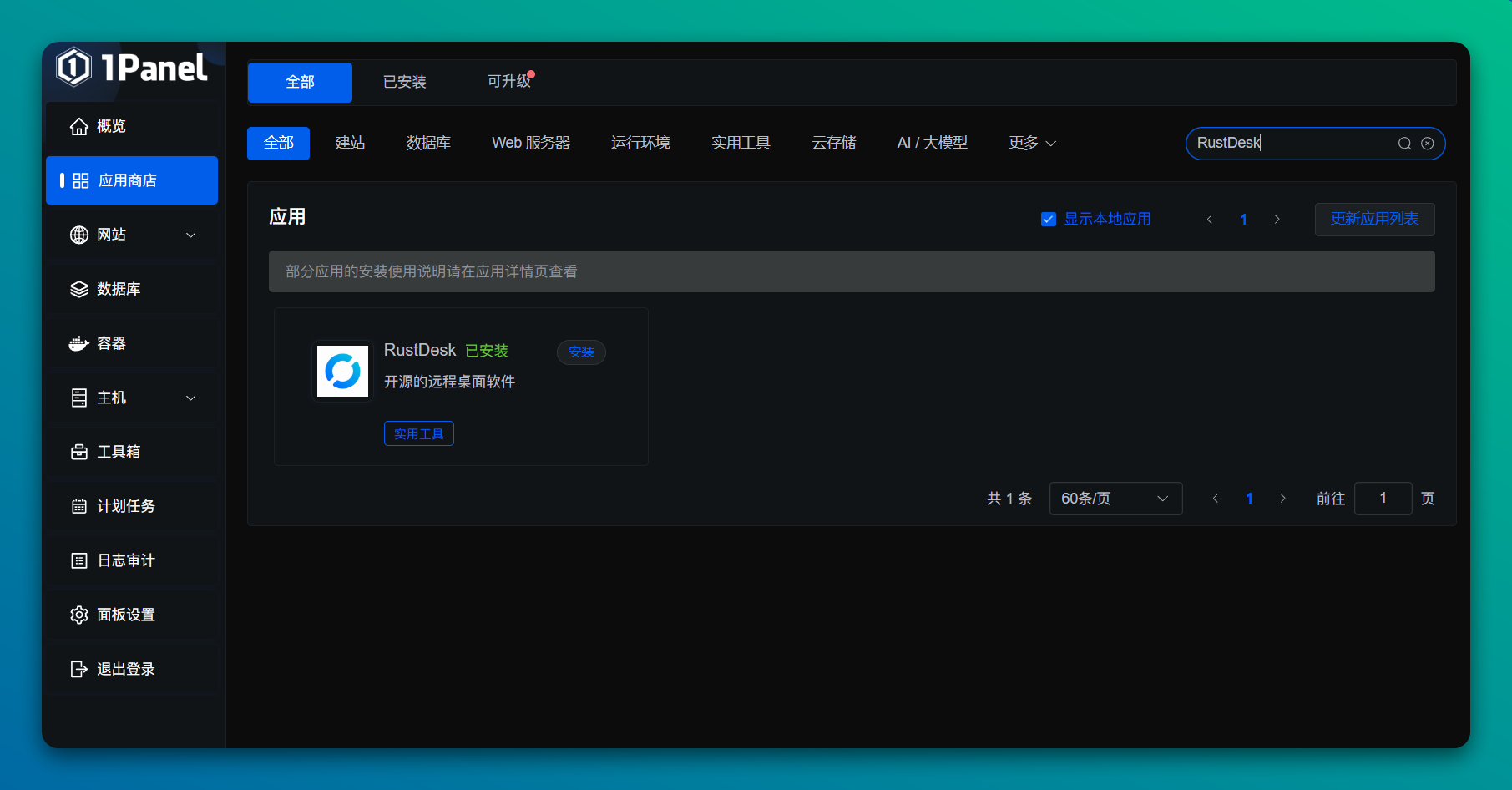Click the 日志审计 log icon

click(x=79, y=560)
